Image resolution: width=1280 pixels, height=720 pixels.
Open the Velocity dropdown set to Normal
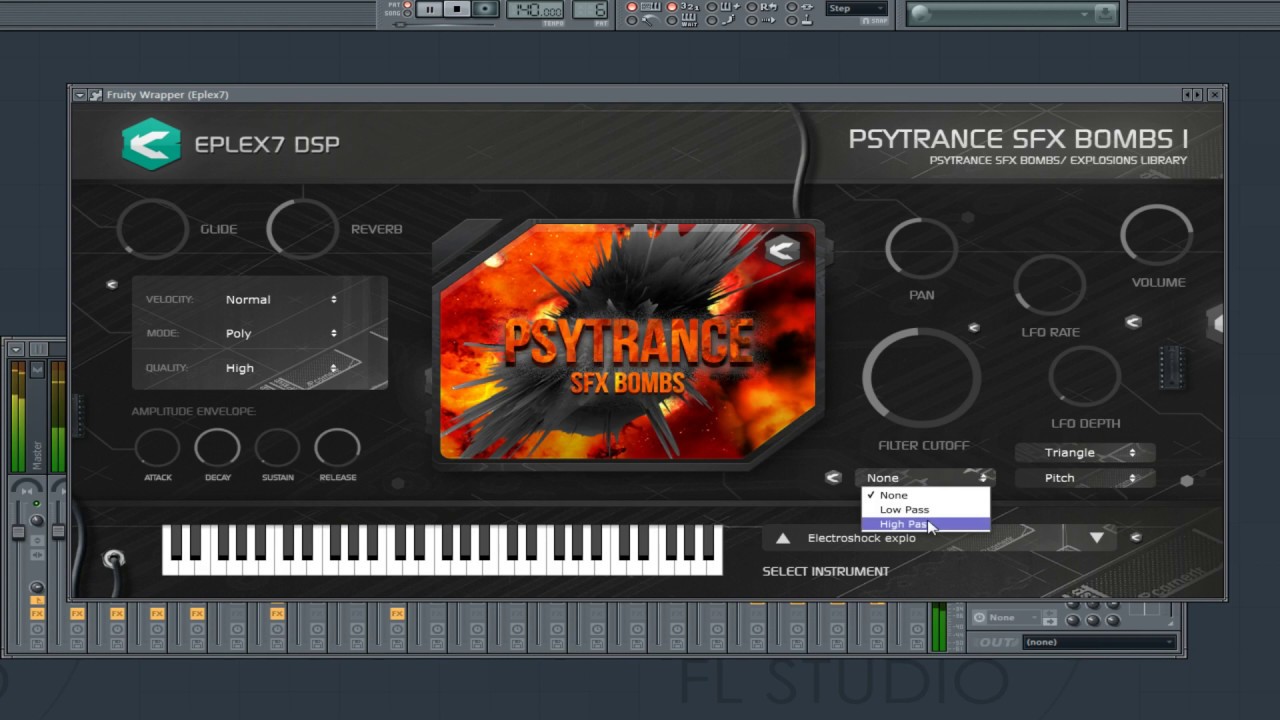click(x=281, y=299)
